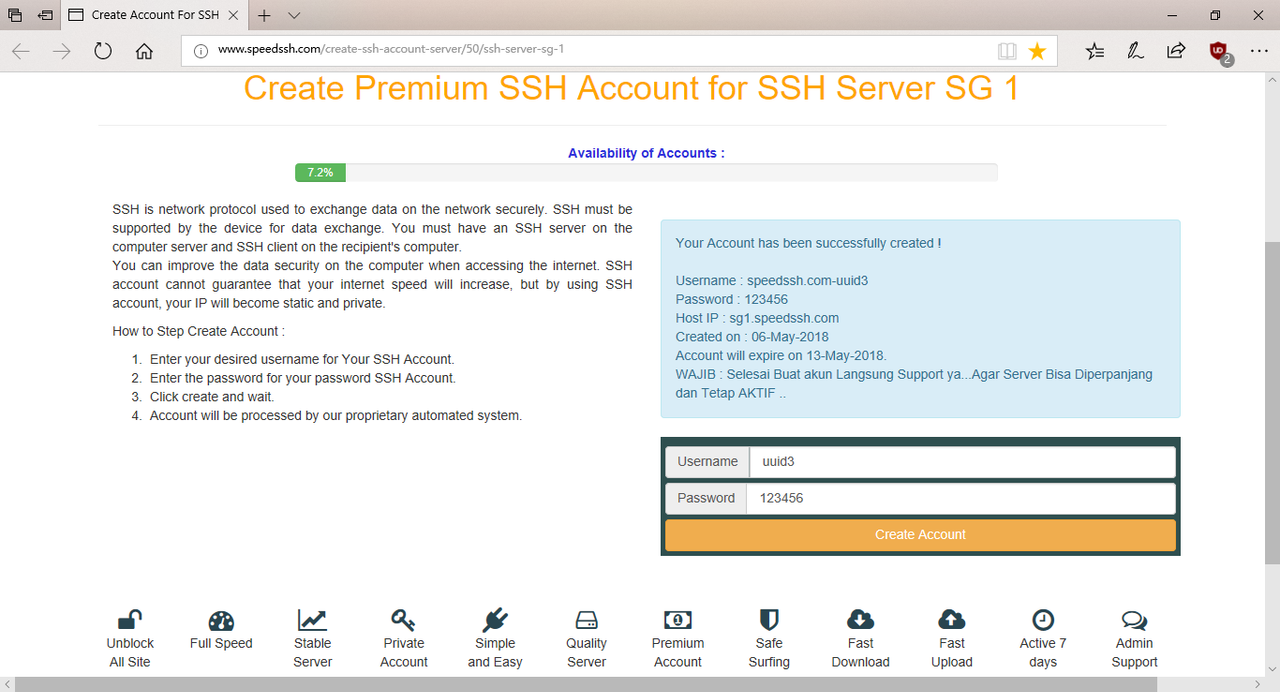Open the browser home page
The width and height of the screenshot is (1280, 692).
point(144,52)
